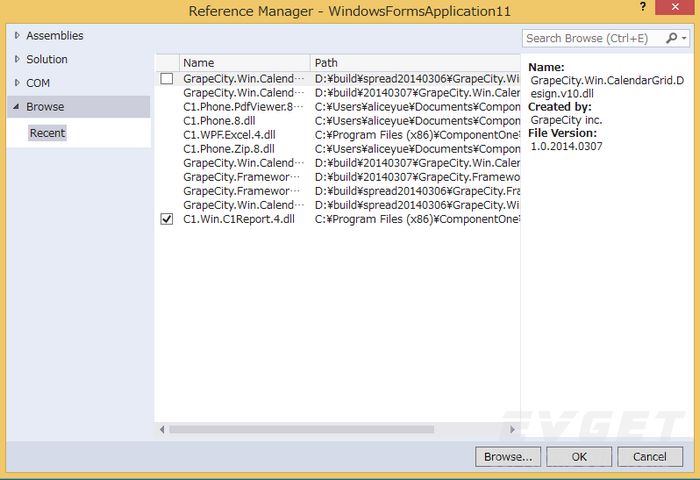Click the File Version value 1.0.2014.0307

click(566, 146)
